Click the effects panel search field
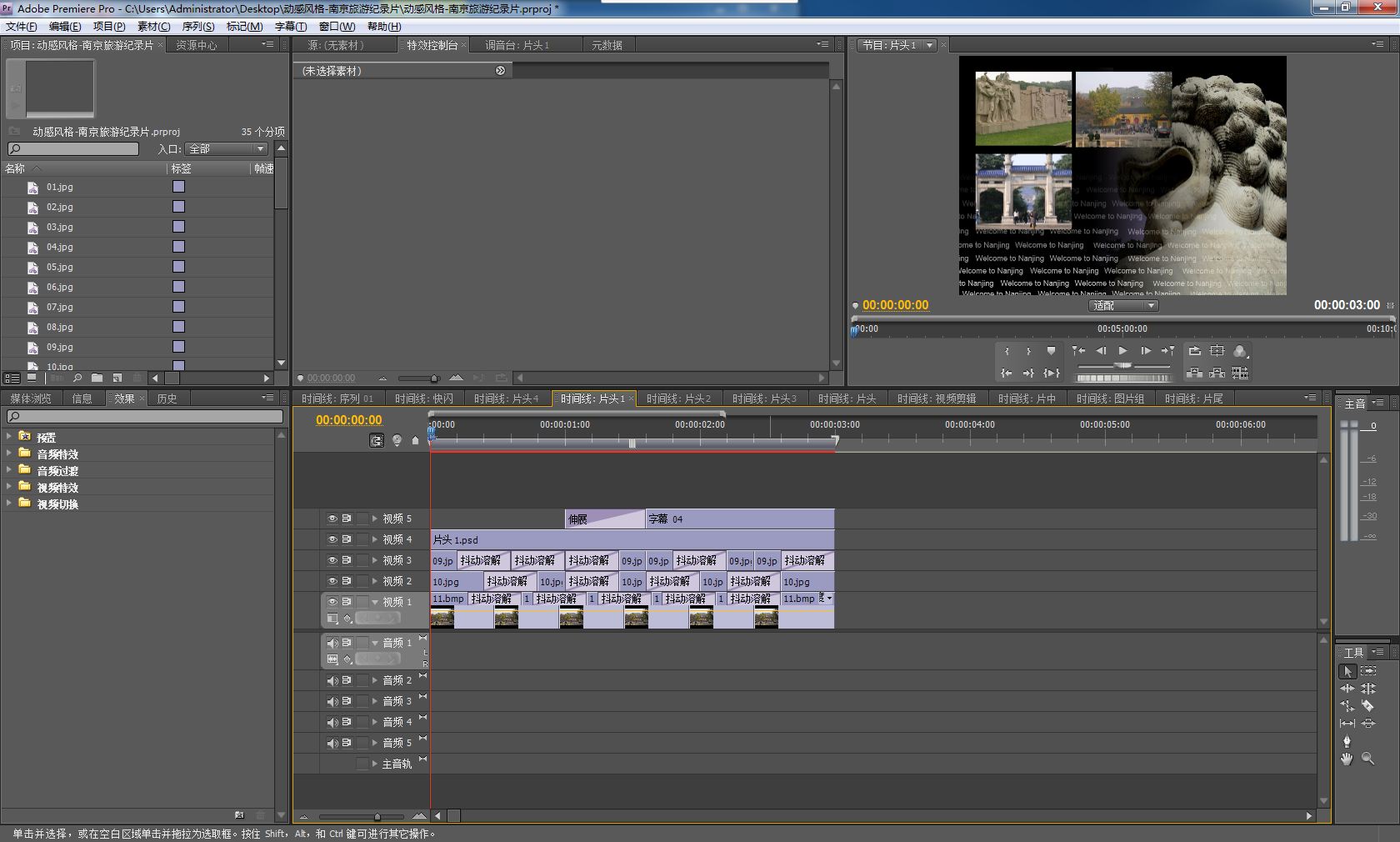 click(x=145, y=416)
